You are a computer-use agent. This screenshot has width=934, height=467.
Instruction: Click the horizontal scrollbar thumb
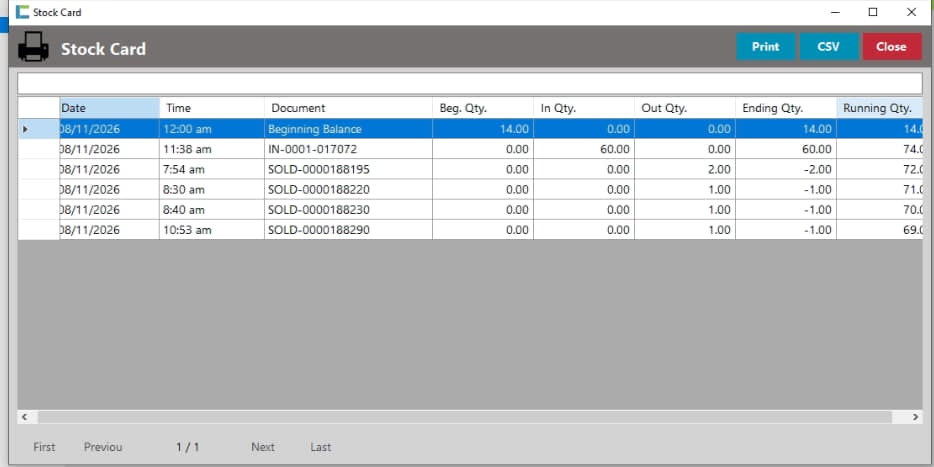(465, 417)
